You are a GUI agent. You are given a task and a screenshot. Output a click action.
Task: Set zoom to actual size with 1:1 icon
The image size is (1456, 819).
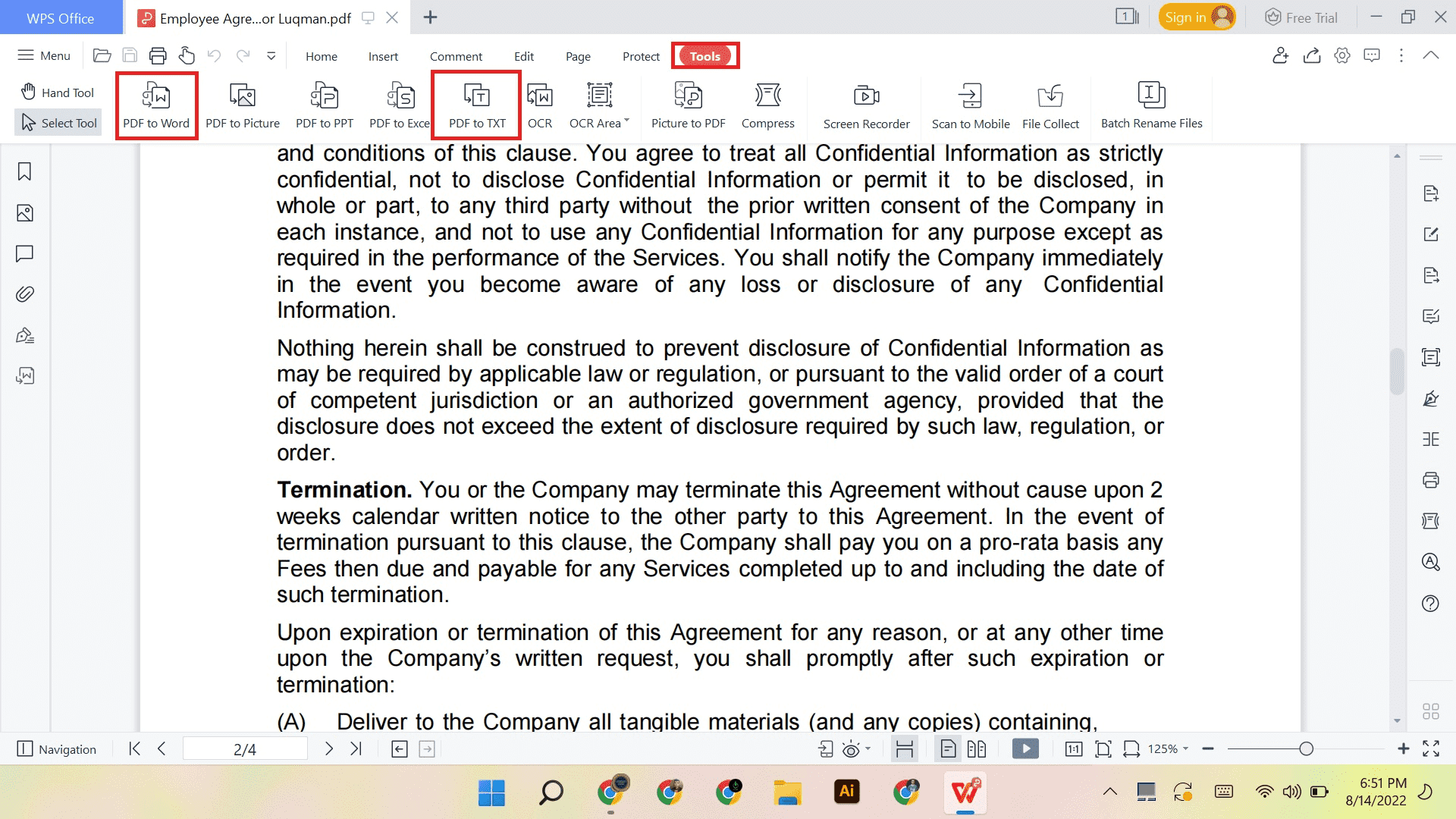tap(1074, 748)
